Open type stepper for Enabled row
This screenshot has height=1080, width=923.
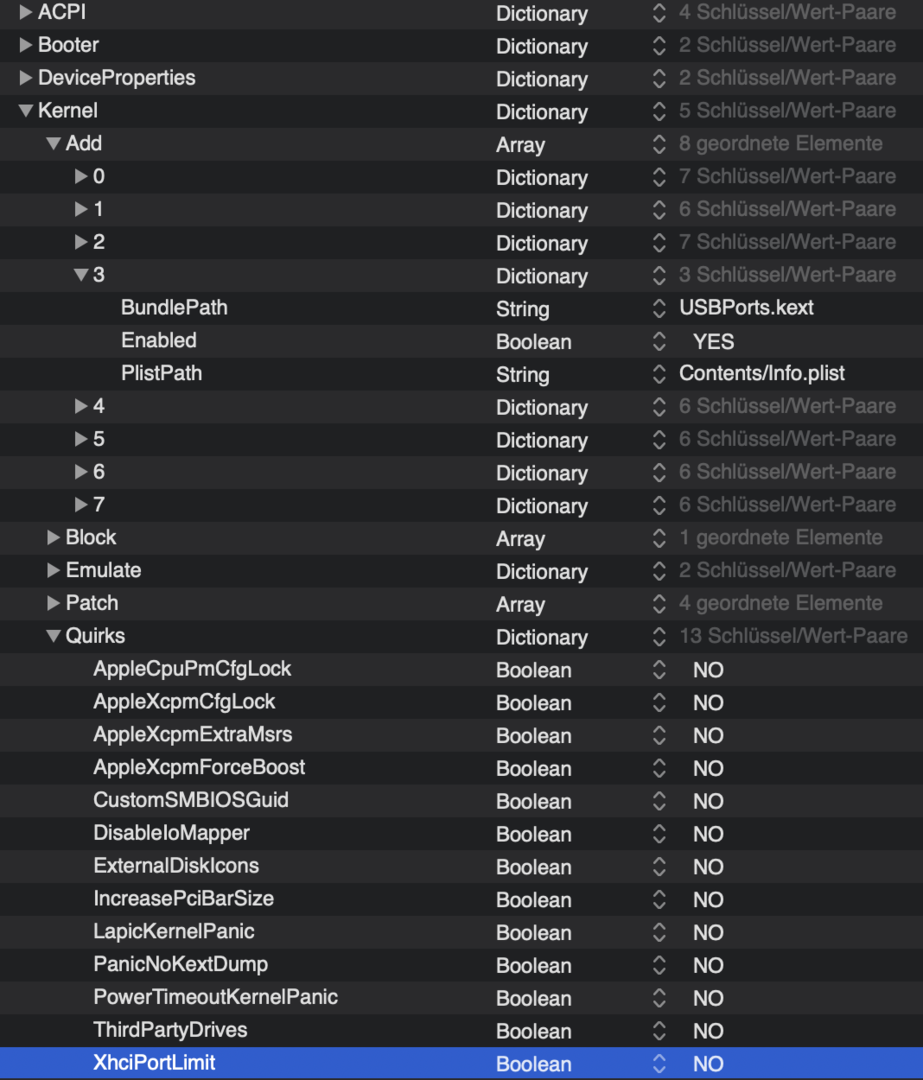[658, 342]
